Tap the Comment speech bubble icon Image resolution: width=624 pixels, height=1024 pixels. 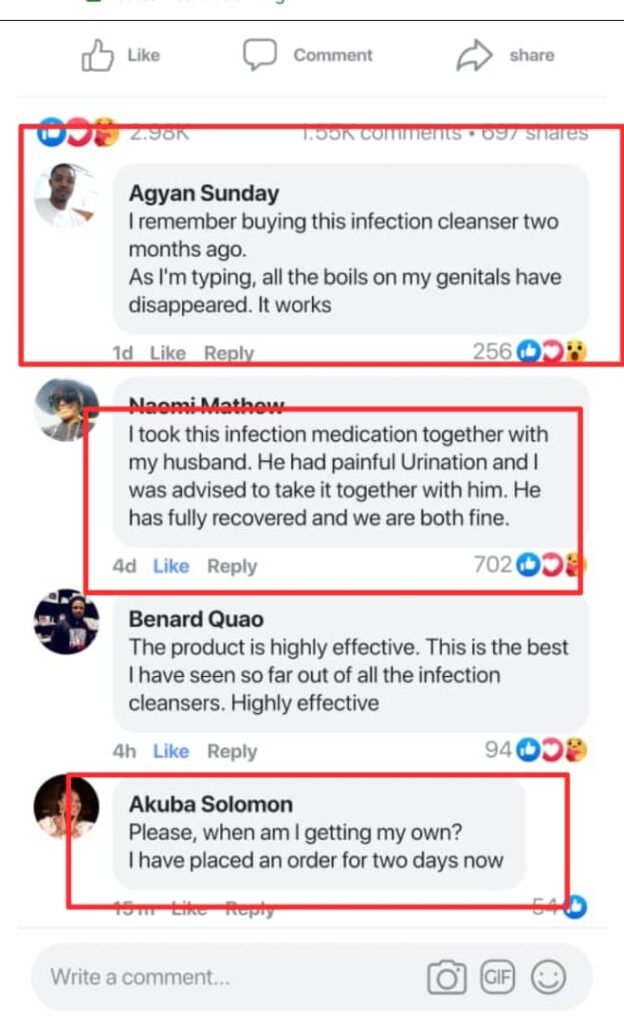[260, 55]
